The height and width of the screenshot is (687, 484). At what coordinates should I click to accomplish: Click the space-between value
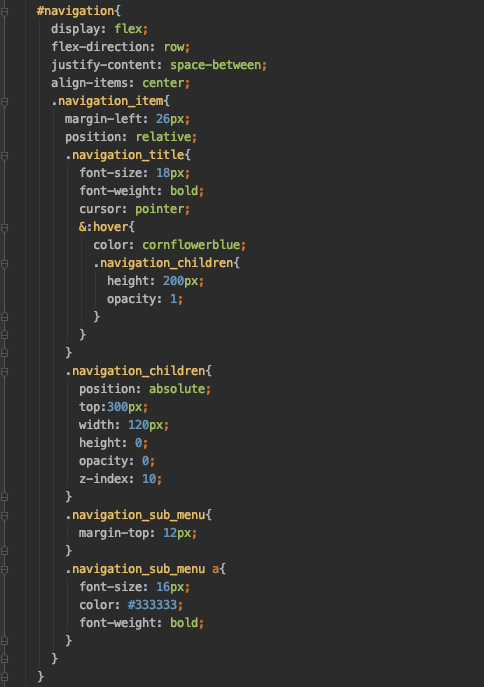click(x=216, y=65)
